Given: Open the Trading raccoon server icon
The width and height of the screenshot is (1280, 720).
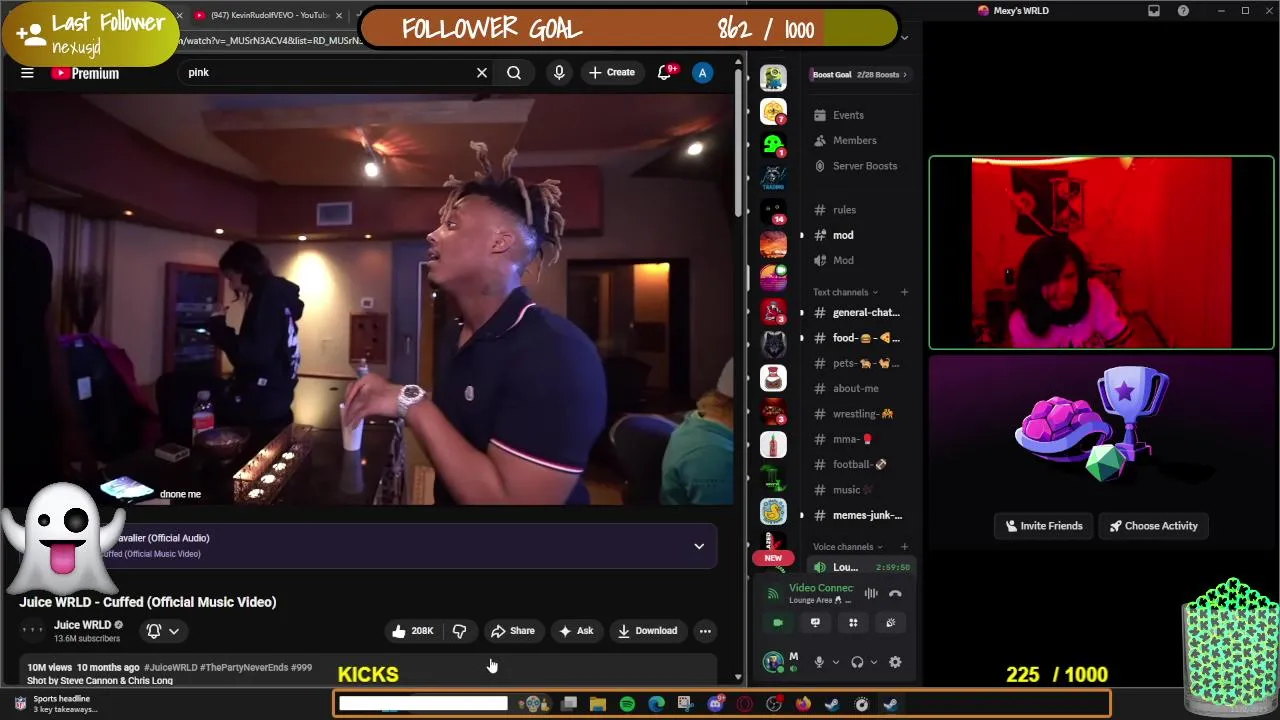Looking at the screenshot, I should 773,178.
